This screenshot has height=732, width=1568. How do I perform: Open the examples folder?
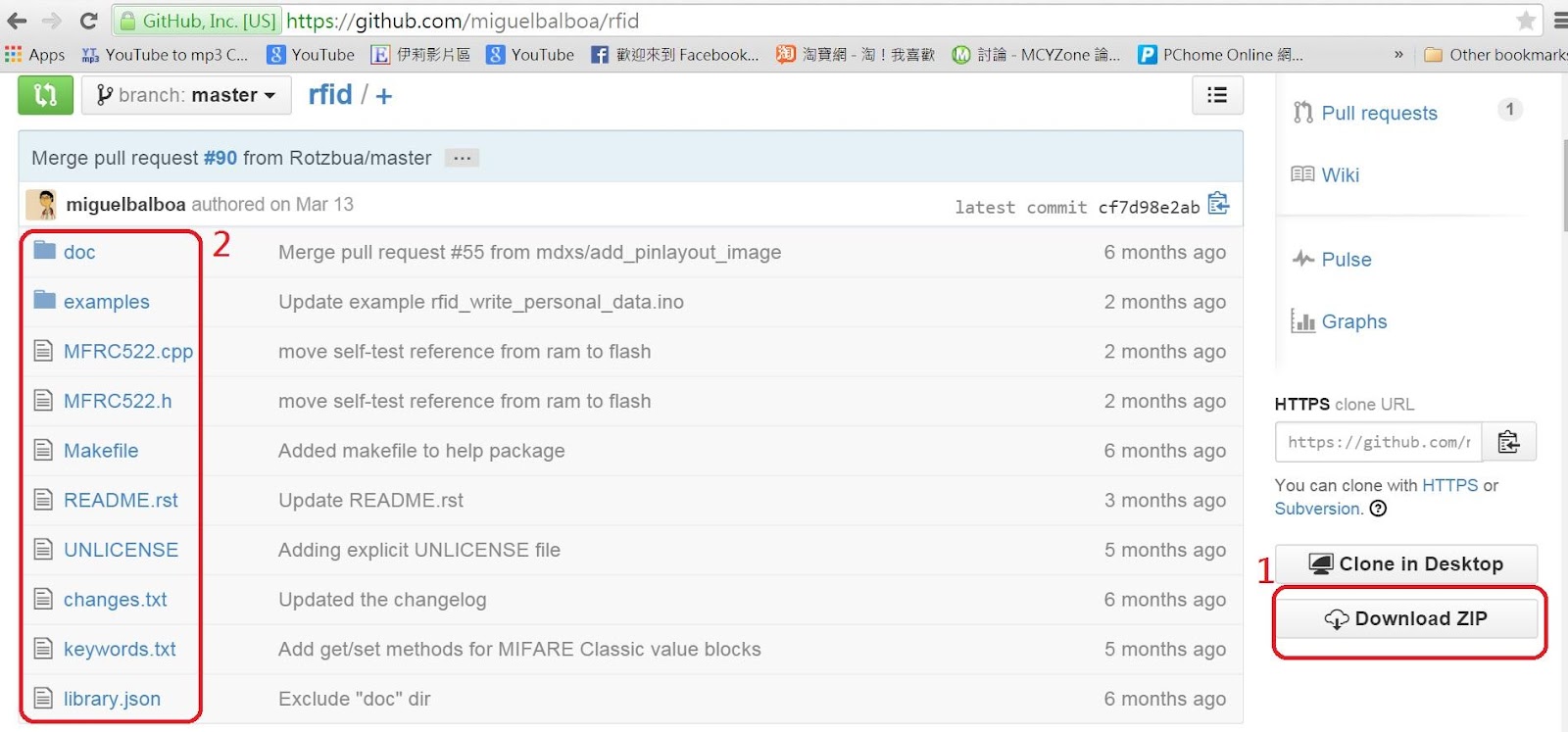coord(107,302)
